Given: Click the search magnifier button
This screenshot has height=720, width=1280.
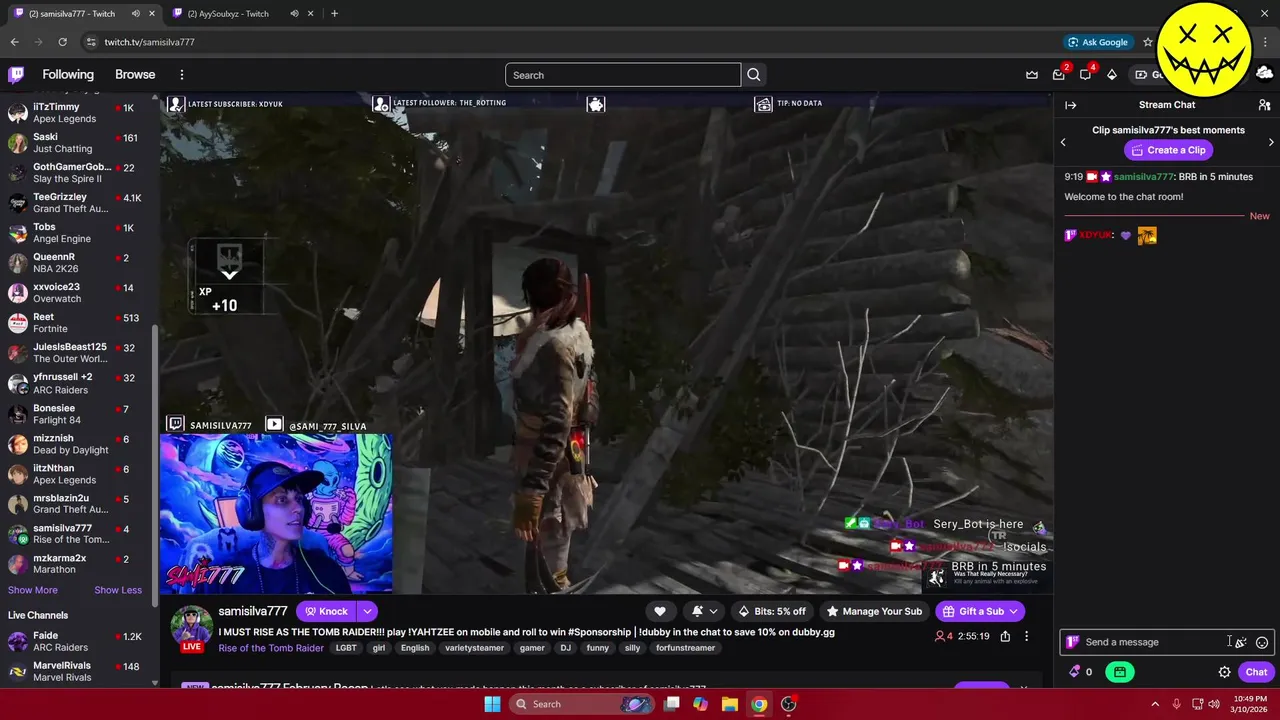Looking at the screenshot, I should point(754,75).
